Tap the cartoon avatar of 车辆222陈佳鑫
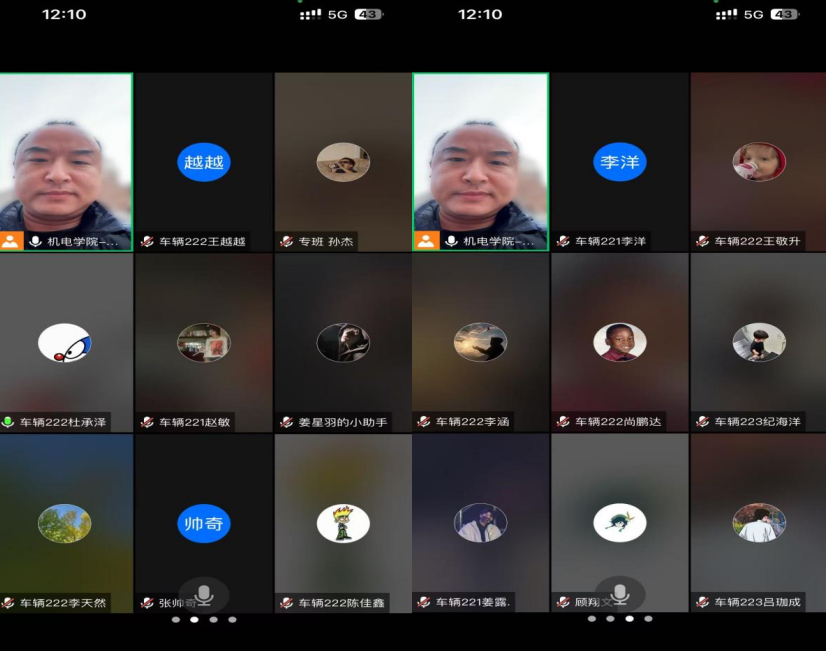The height and width of the screenshot is (651, 826). pyautogui.click(x=343, y=523)
